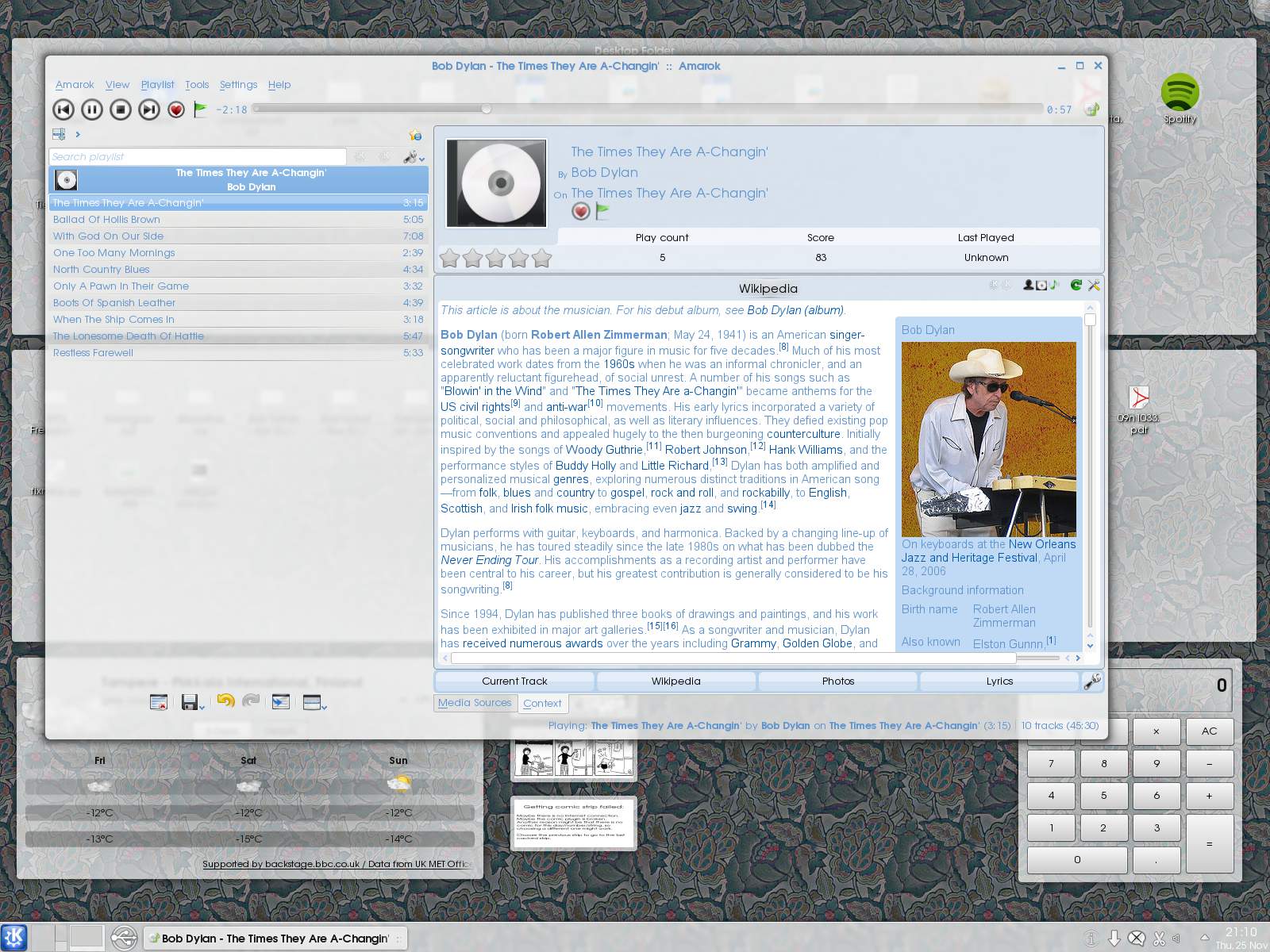Open playlist layout icon above search box
This screenshot has height=952, width=1270.
59,134
